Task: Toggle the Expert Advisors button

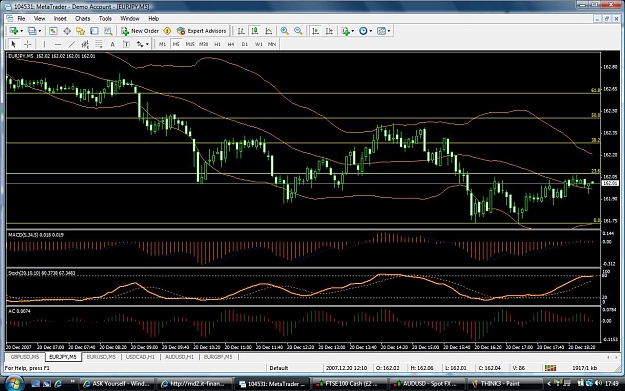Action: pos(202,31)
